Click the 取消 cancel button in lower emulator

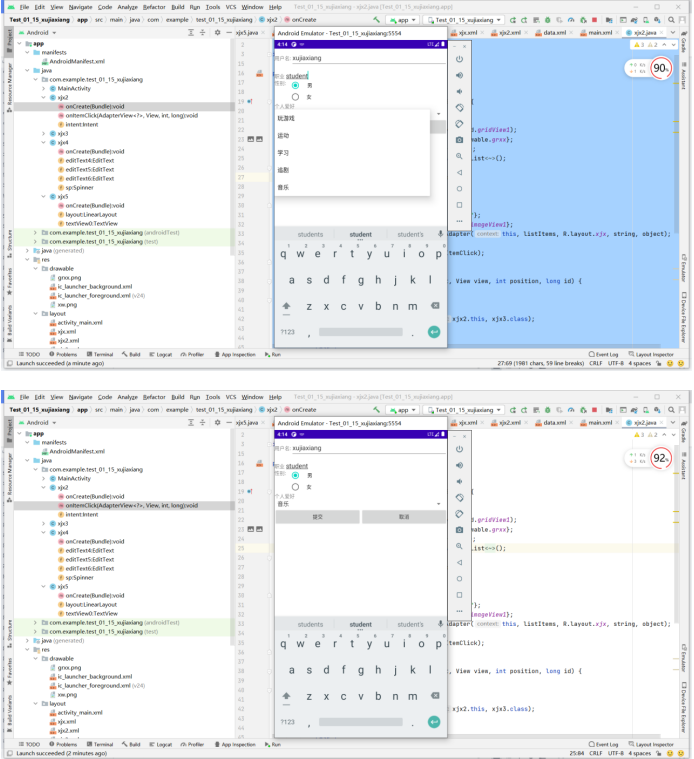pos(404,517)
